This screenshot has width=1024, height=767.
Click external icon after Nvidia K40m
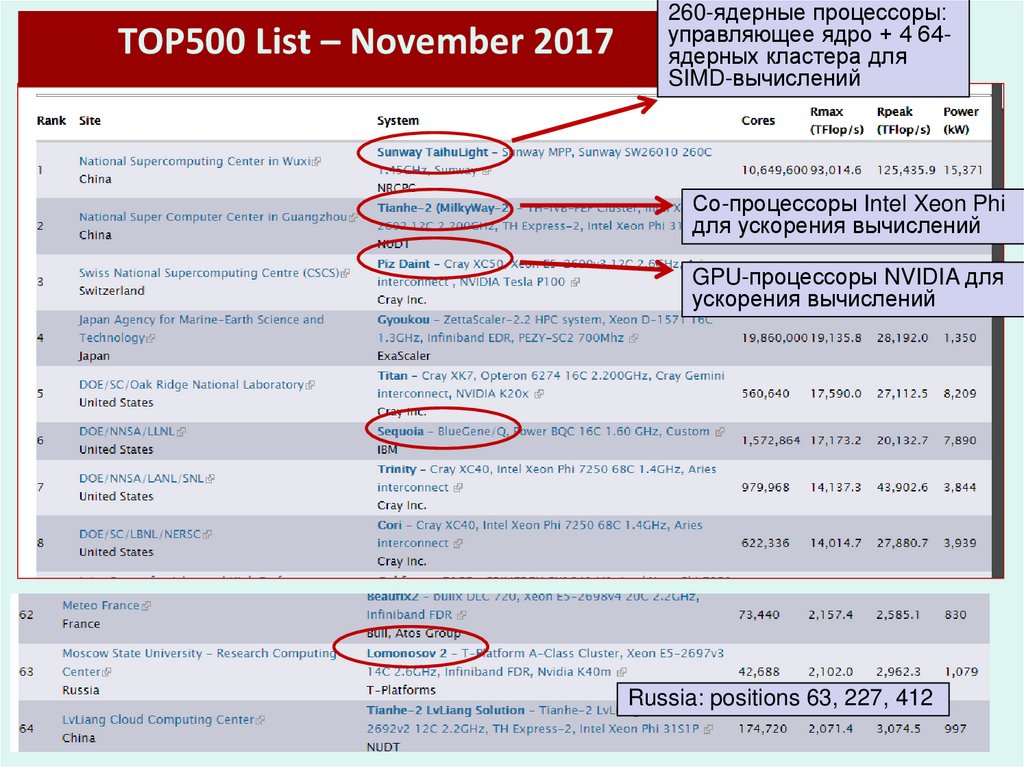622,672
